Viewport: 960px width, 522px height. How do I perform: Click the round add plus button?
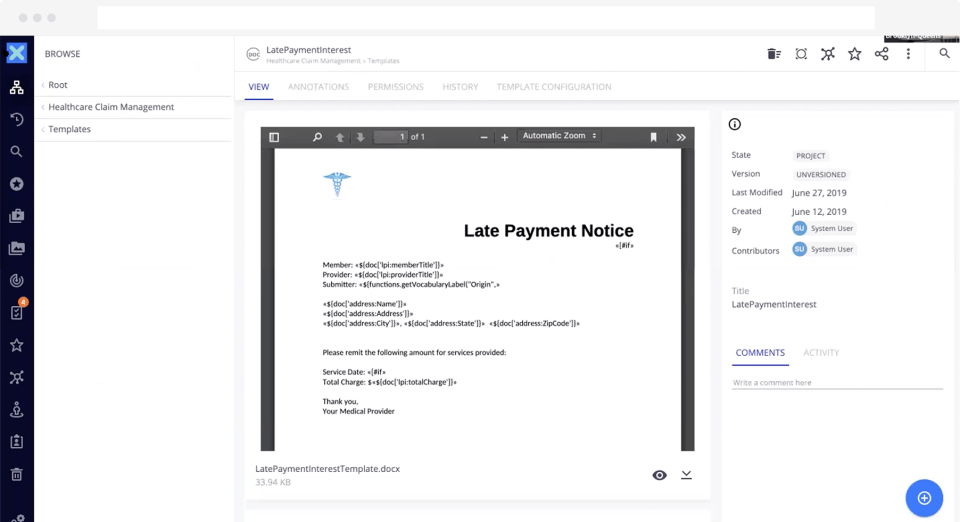click(x=924, y=498)
